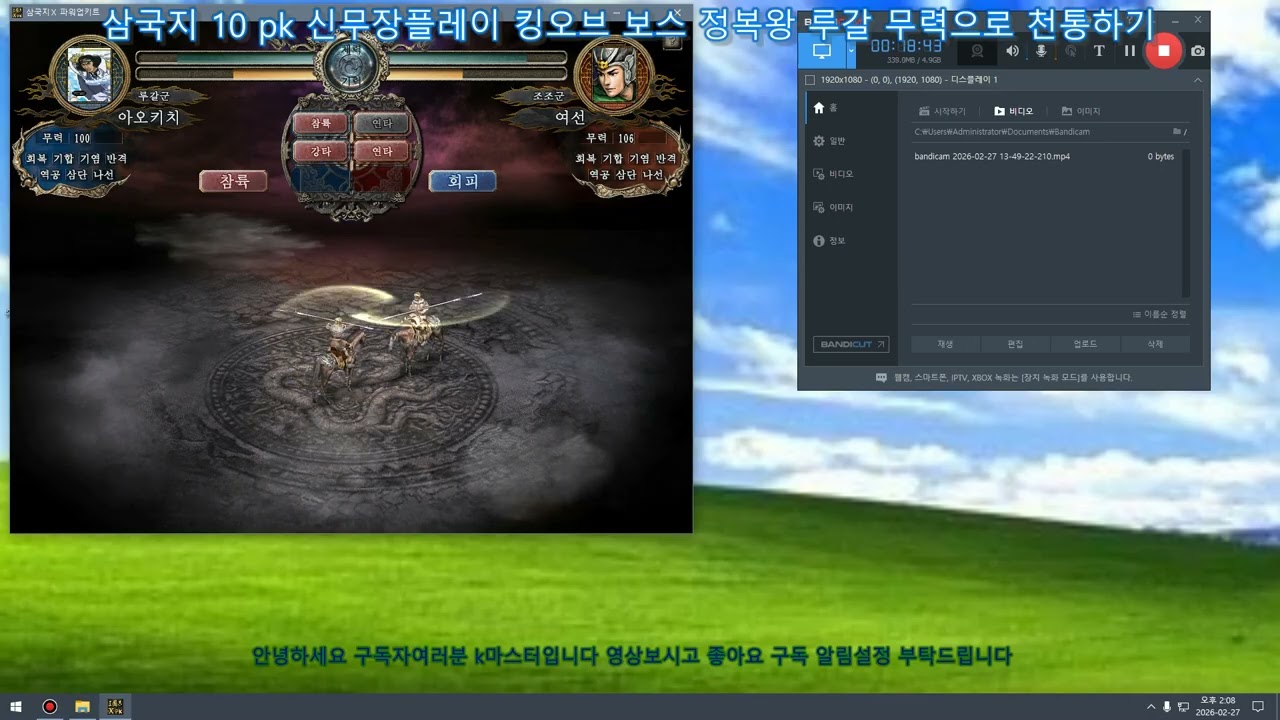The width and height of the screenshot is (1280, 720).
Task: Open 이미지 settings in Bandicam sidebar
Action: (833, 207)
